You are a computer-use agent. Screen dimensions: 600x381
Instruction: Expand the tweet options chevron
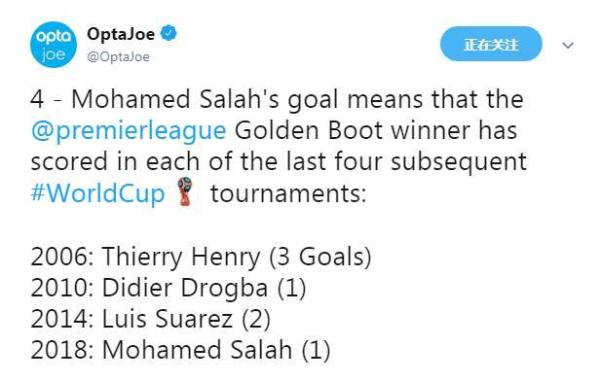[x=568, y=46]
